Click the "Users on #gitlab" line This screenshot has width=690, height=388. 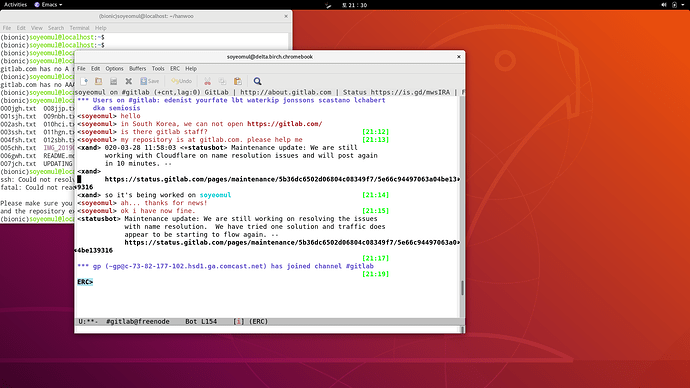point(231,100)
